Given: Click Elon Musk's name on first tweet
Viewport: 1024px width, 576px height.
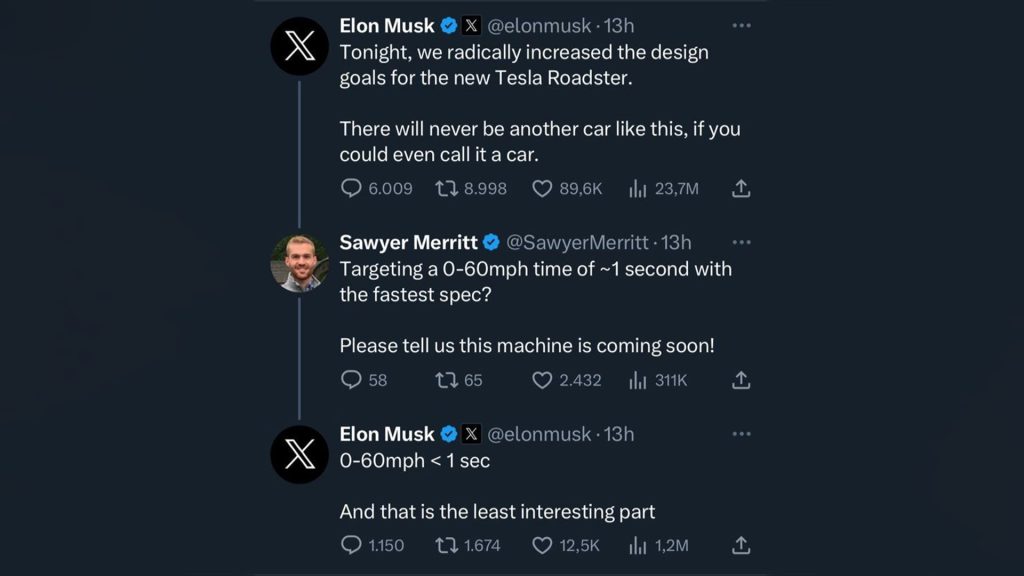Looking at the screenshot, I should [x=387, y=26].
